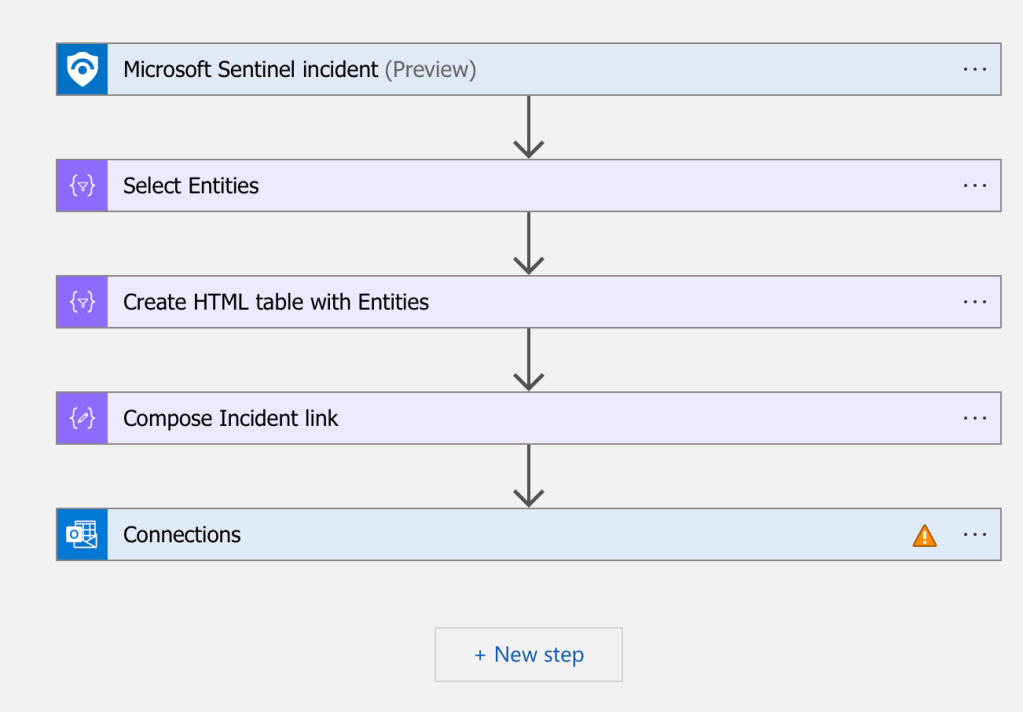The image size is (1023, 712).
Task: Click the Create HTML table action icon
Action: pyautogui.click(x=82, y=302)
